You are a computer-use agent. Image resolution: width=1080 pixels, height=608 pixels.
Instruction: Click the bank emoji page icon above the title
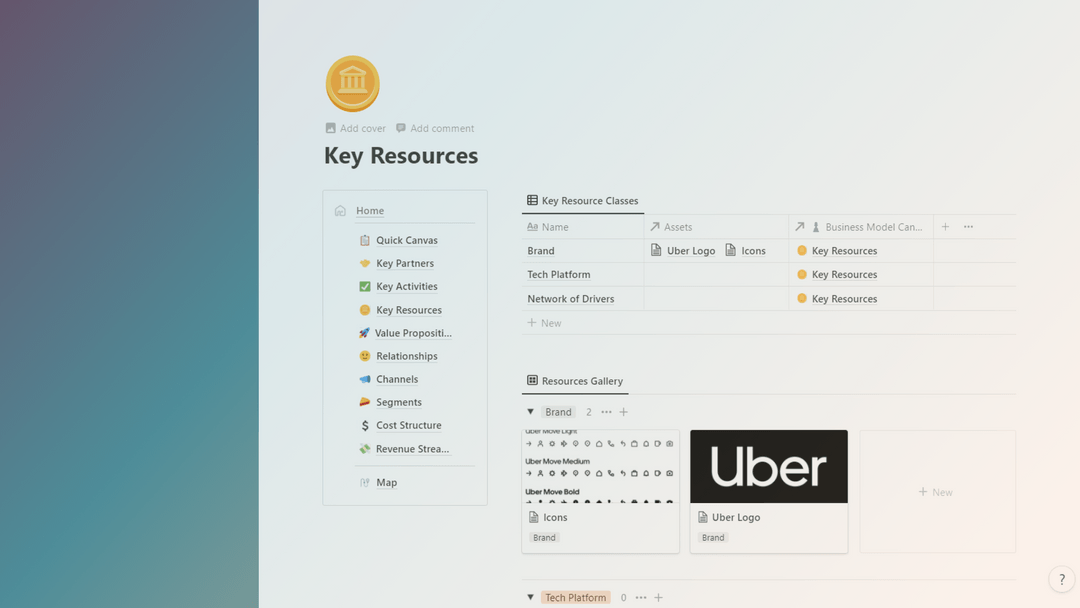352,83
